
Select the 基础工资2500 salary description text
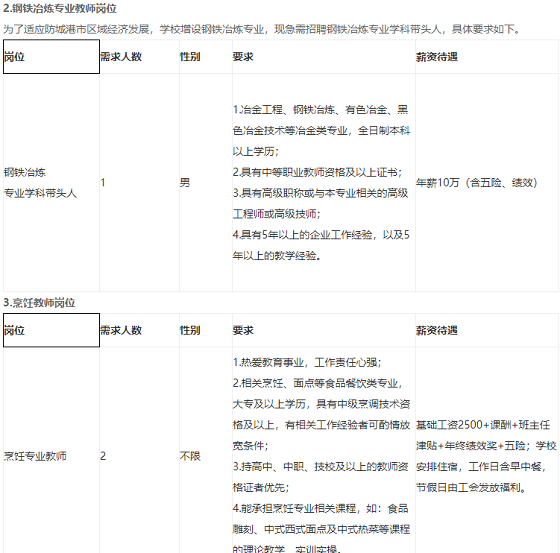pyautogui.click(x=487, y=456)
